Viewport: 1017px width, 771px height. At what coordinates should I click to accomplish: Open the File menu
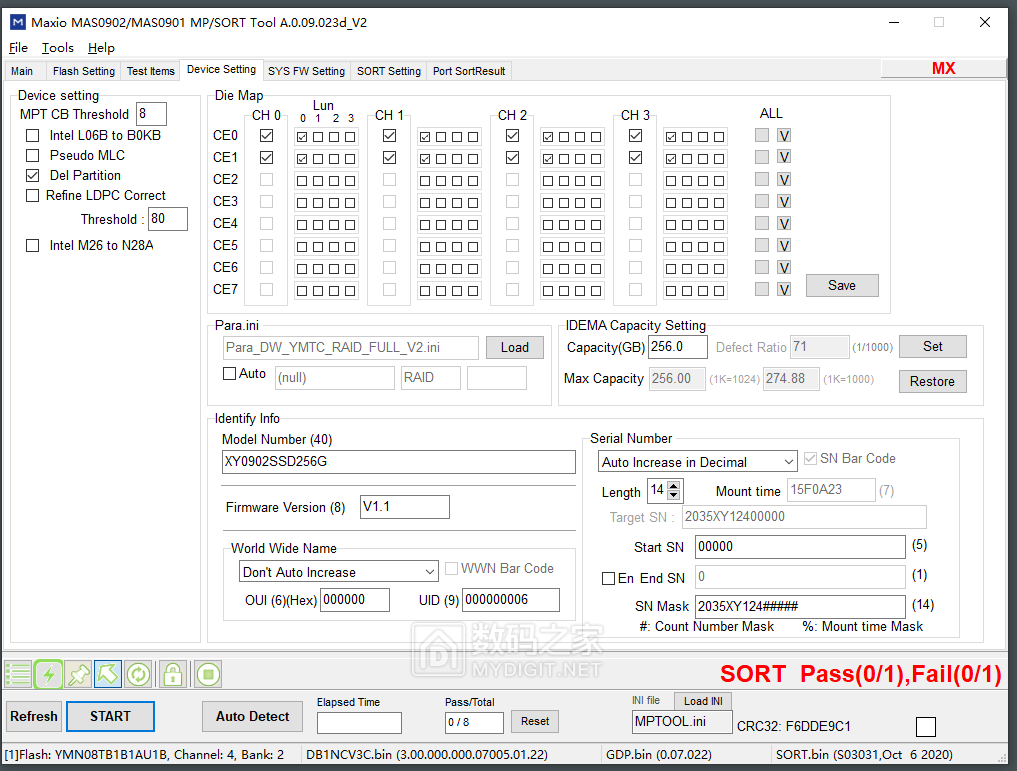click(x=18, y=48)
